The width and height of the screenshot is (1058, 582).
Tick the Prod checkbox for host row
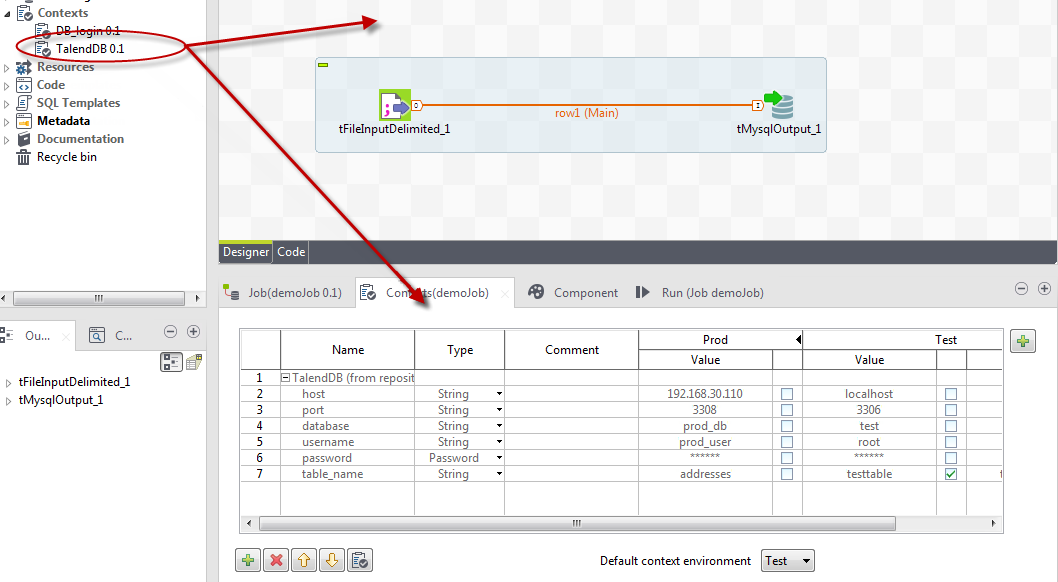[x=787, y=394]
